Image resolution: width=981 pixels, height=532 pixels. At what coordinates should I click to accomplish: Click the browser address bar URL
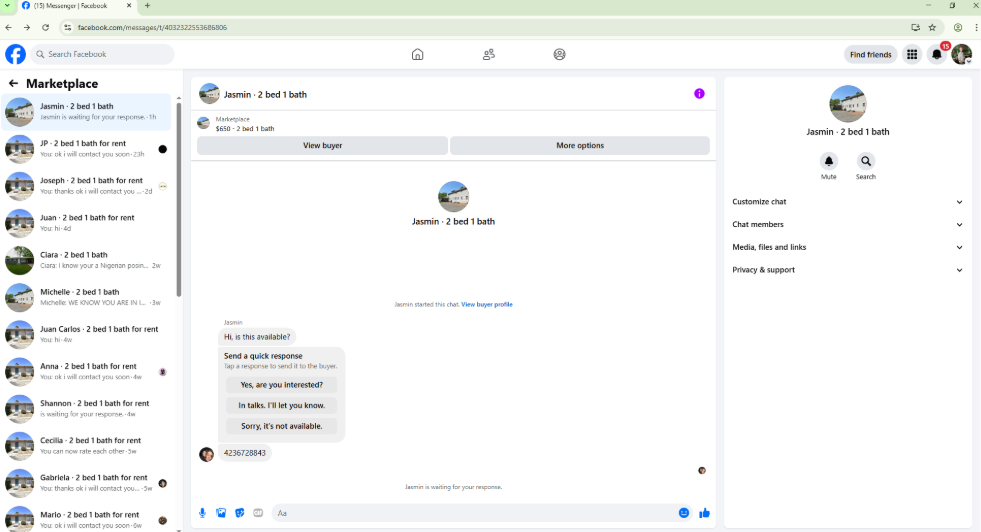(x=152, y=28)
